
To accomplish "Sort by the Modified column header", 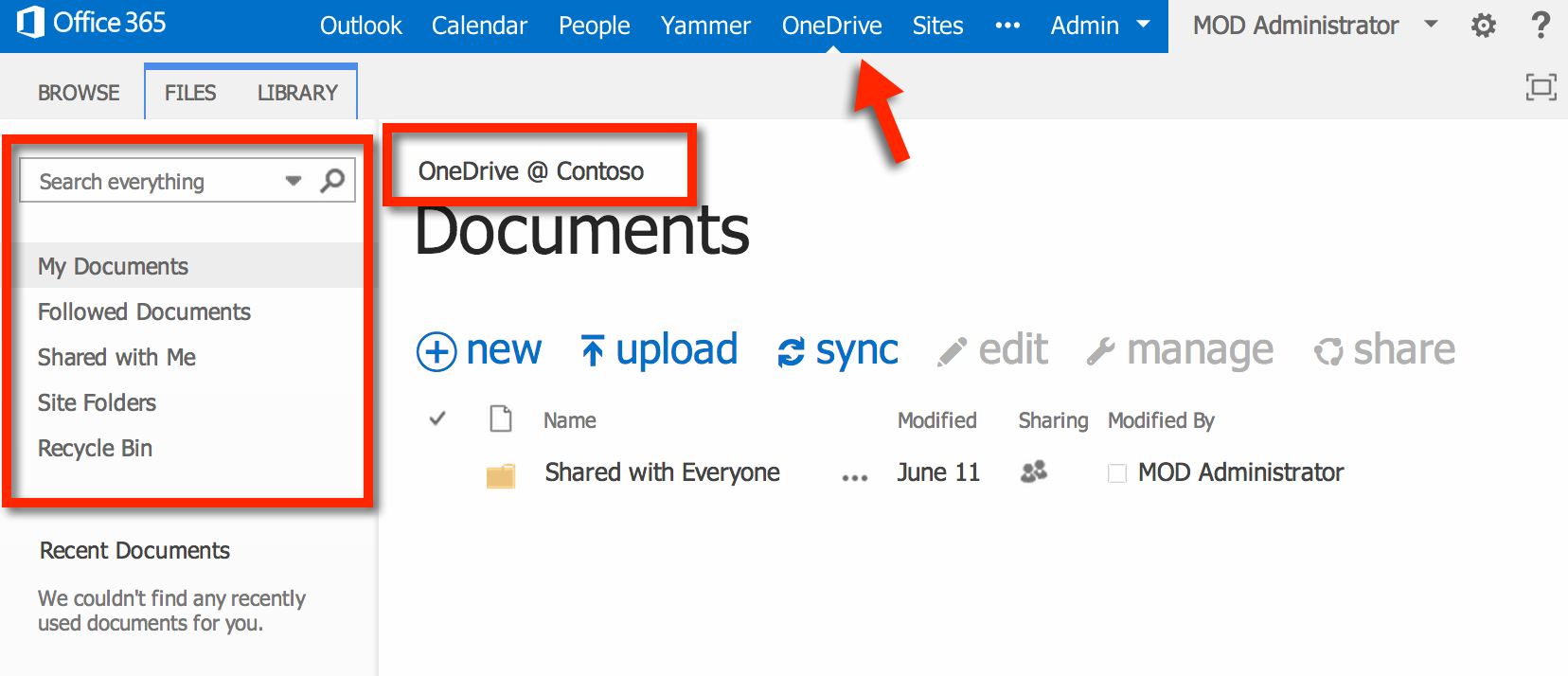I will click(936, 420).
